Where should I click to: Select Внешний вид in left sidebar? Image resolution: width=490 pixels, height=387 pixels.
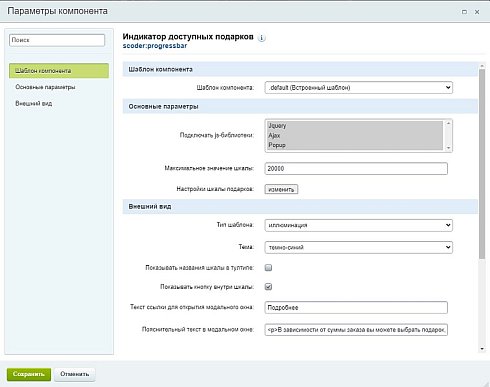[x=34, y=103]
